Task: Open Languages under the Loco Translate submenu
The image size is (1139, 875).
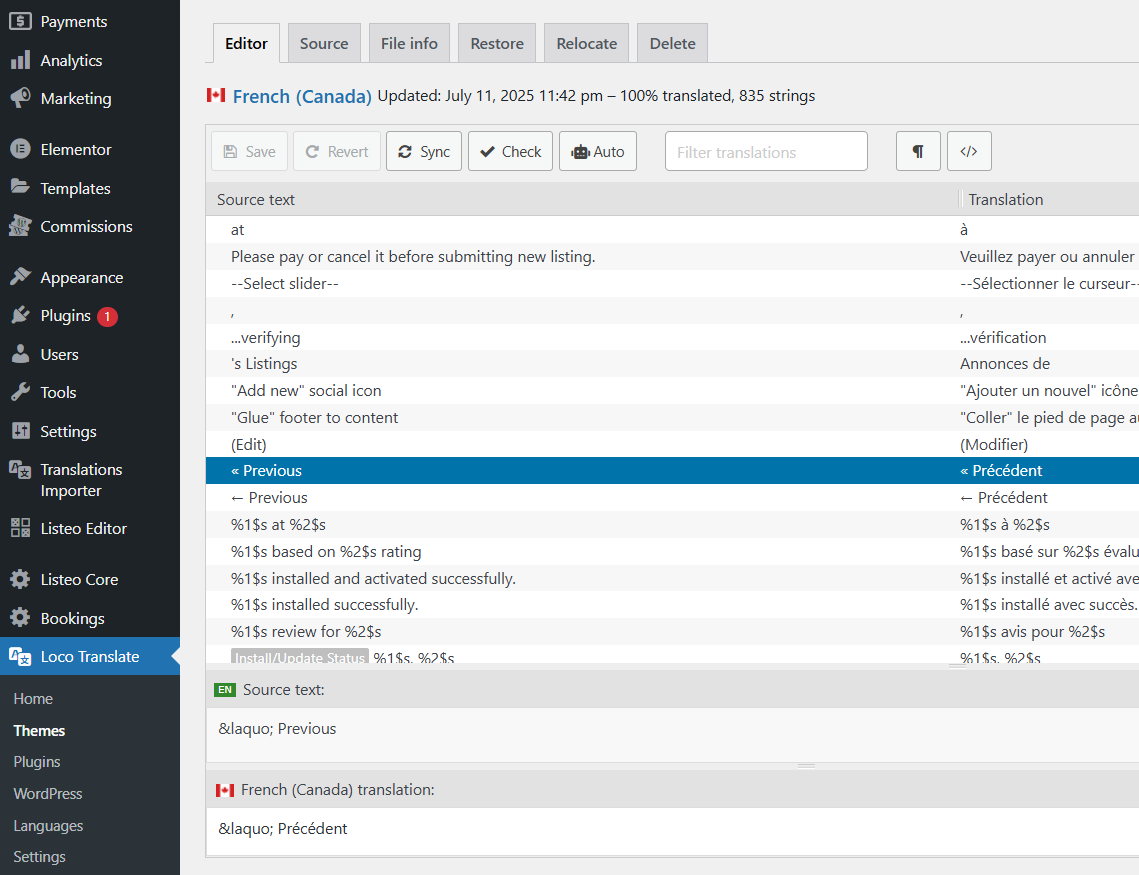Action: click(48, 826)
